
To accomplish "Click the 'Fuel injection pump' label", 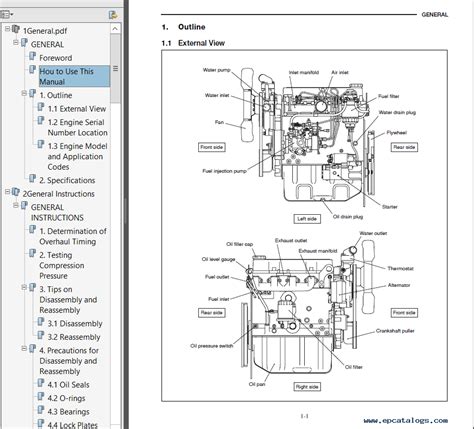I will [x=224, y=171].
